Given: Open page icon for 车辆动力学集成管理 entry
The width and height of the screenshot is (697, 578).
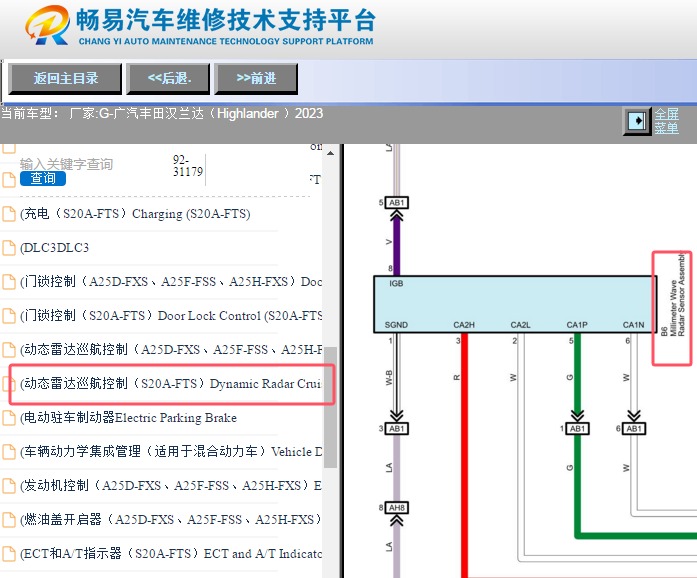Looking at the screenshot, I should point(8,451).
